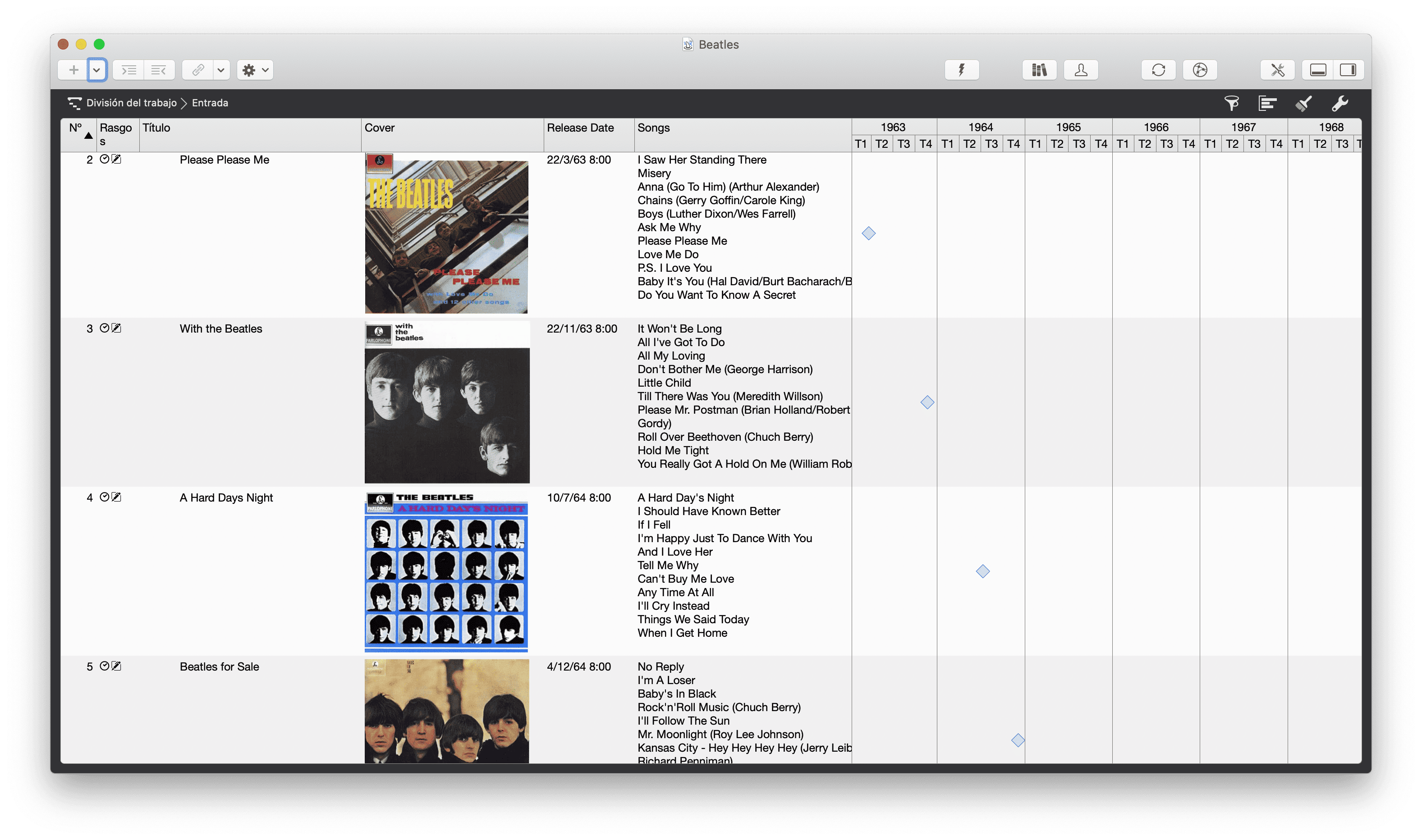Open the dropdown next to the add button
1422x840 pixels.
point(97,70)
